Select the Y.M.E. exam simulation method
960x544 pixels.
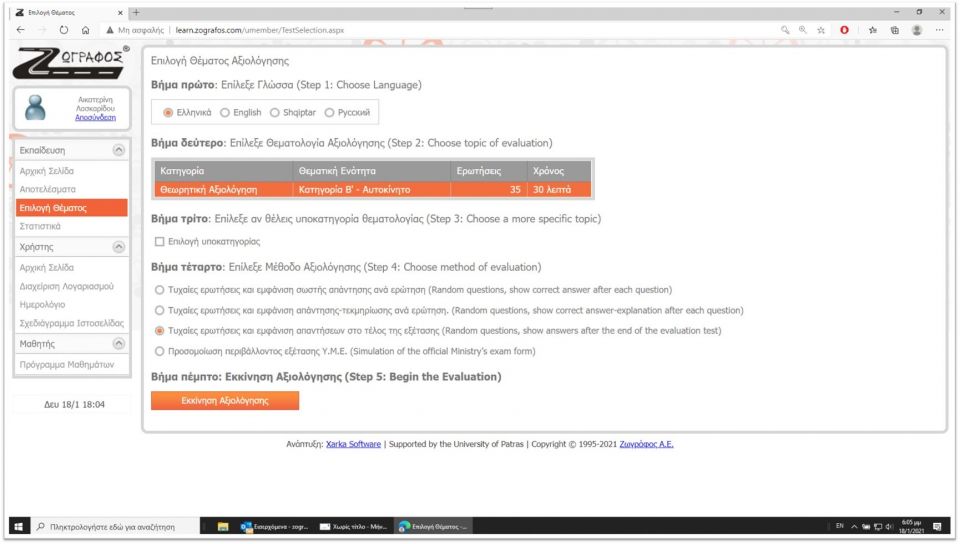pyautogui.click(x=159, y=351)
